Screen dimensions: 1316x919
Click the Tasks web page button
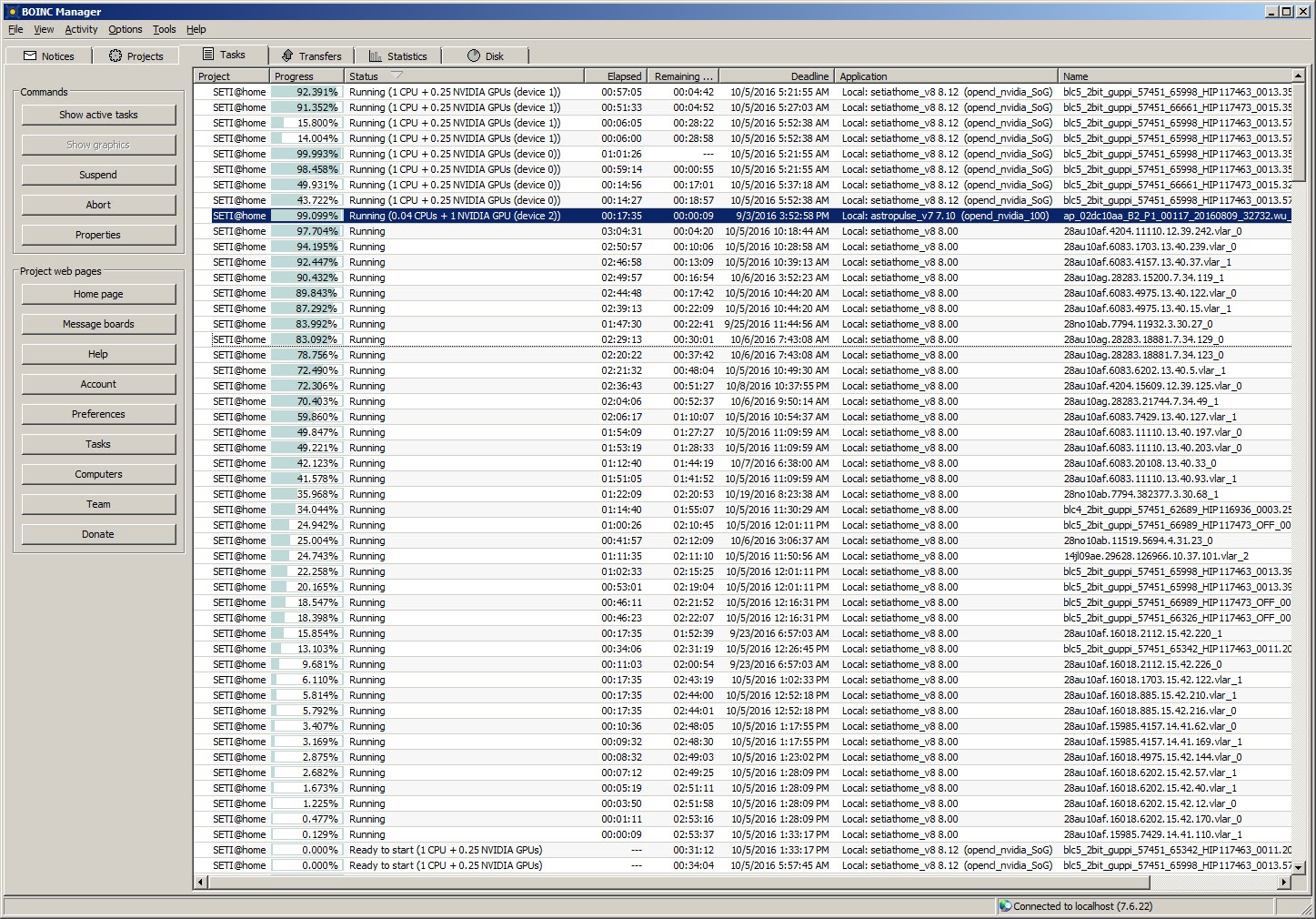98,444
